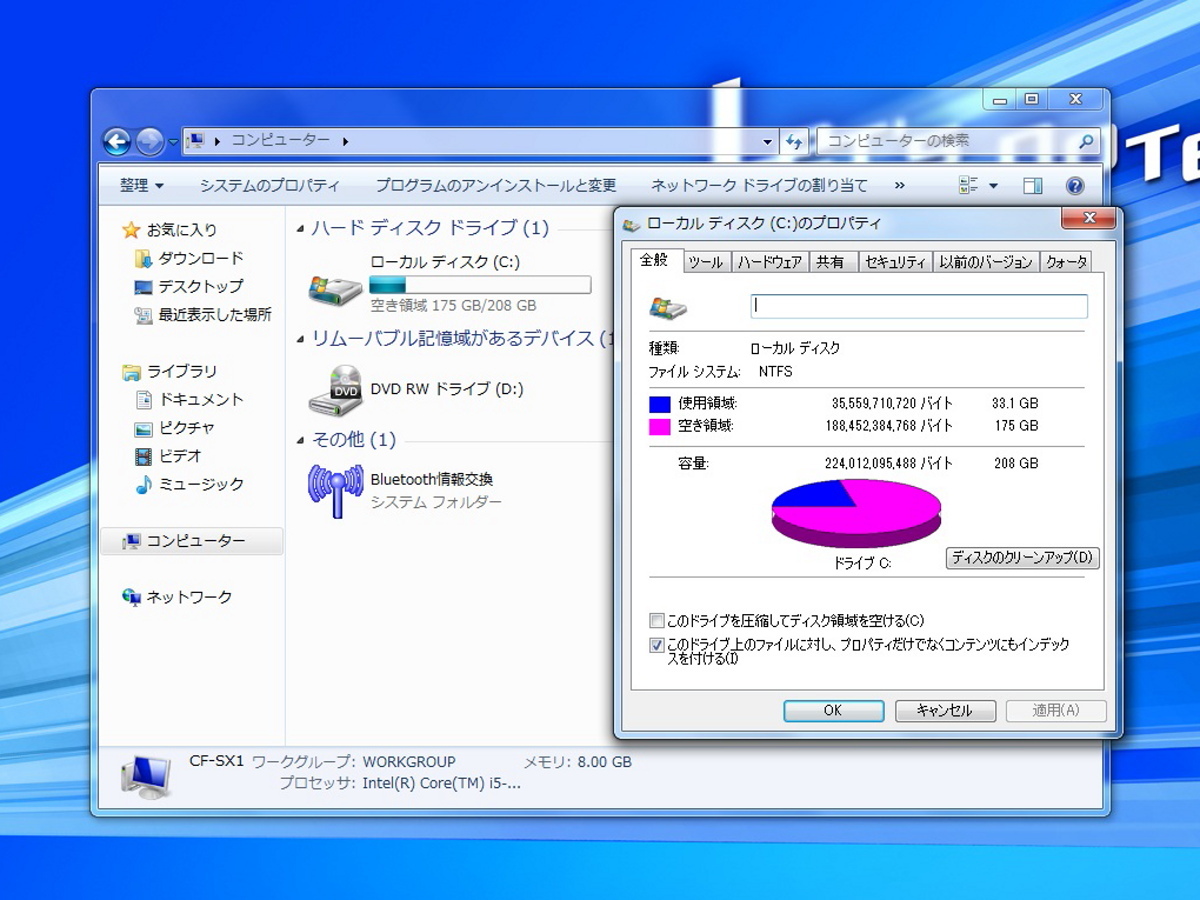Click the drive C: pie chart
The height and width of the screenshot is (900, 1200).
tap(856, 513)
